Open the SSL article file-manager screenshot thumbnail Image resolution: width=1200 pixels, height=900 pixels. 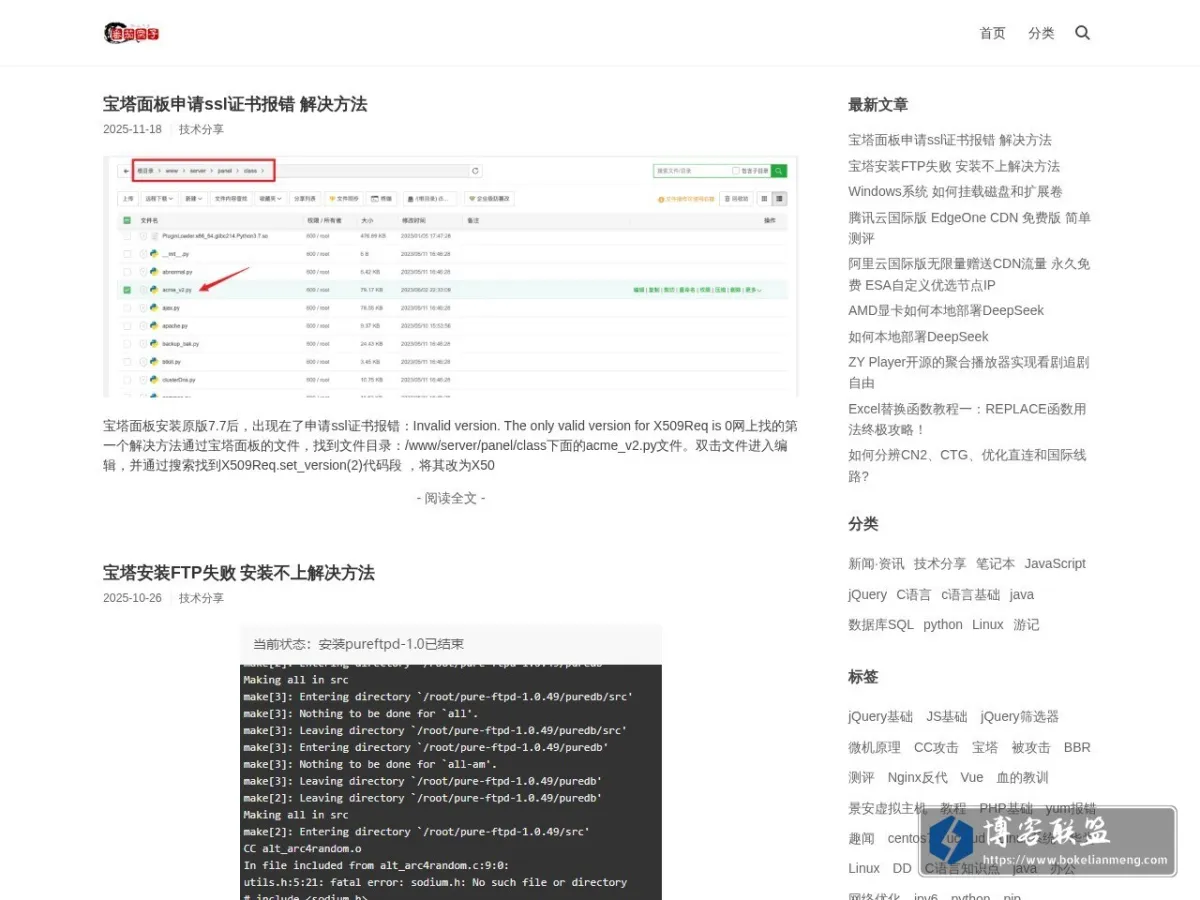pyautogui.click(x=451, y=276)
